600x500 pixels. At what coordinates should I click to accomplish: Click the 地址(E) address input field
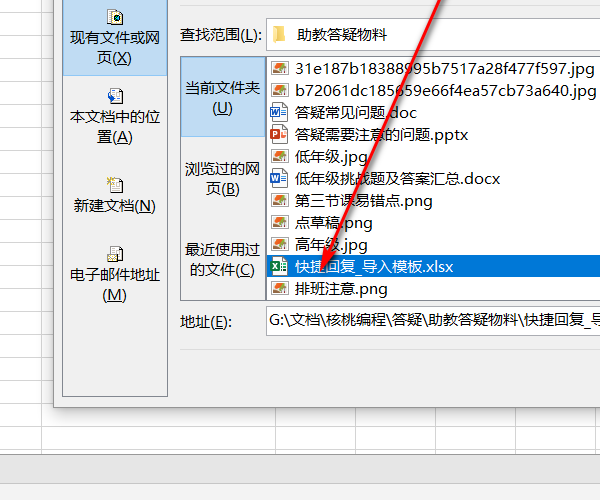[x=433, y=321]
